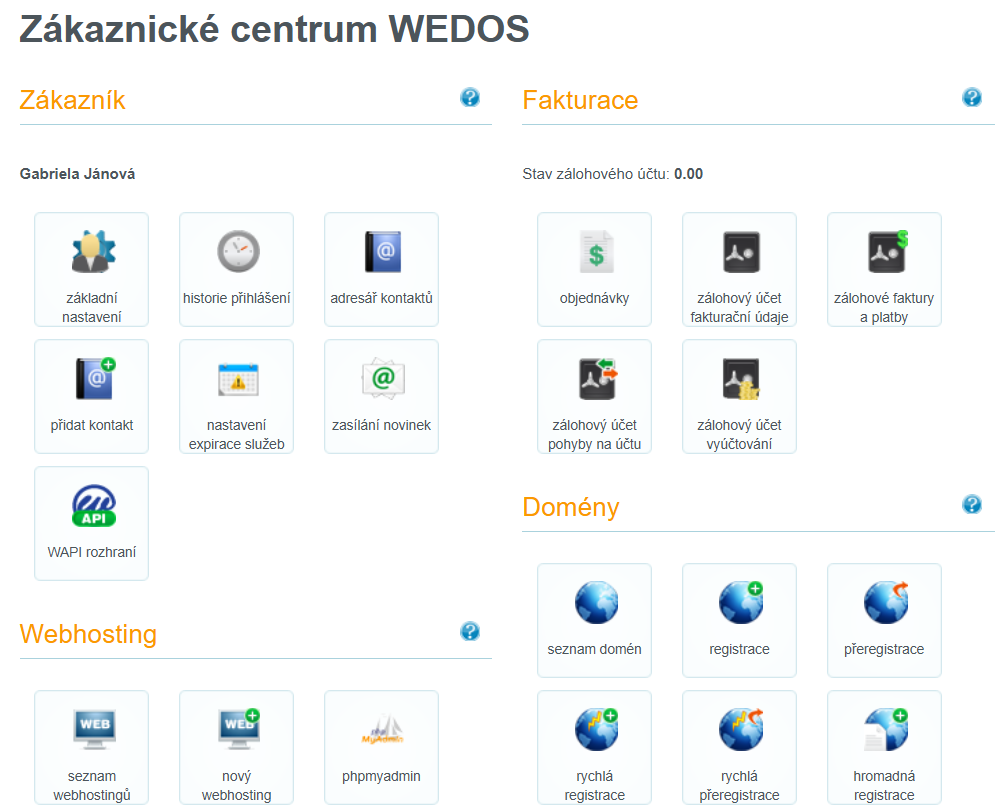
Task: Click Zákaznické centrum WEDOS page title
Action: tap(274, 29)
